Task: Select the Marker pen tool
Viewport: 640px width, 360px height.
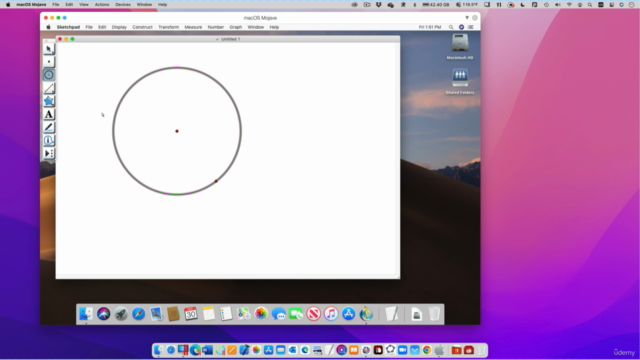Action: [x=49, y=127]
